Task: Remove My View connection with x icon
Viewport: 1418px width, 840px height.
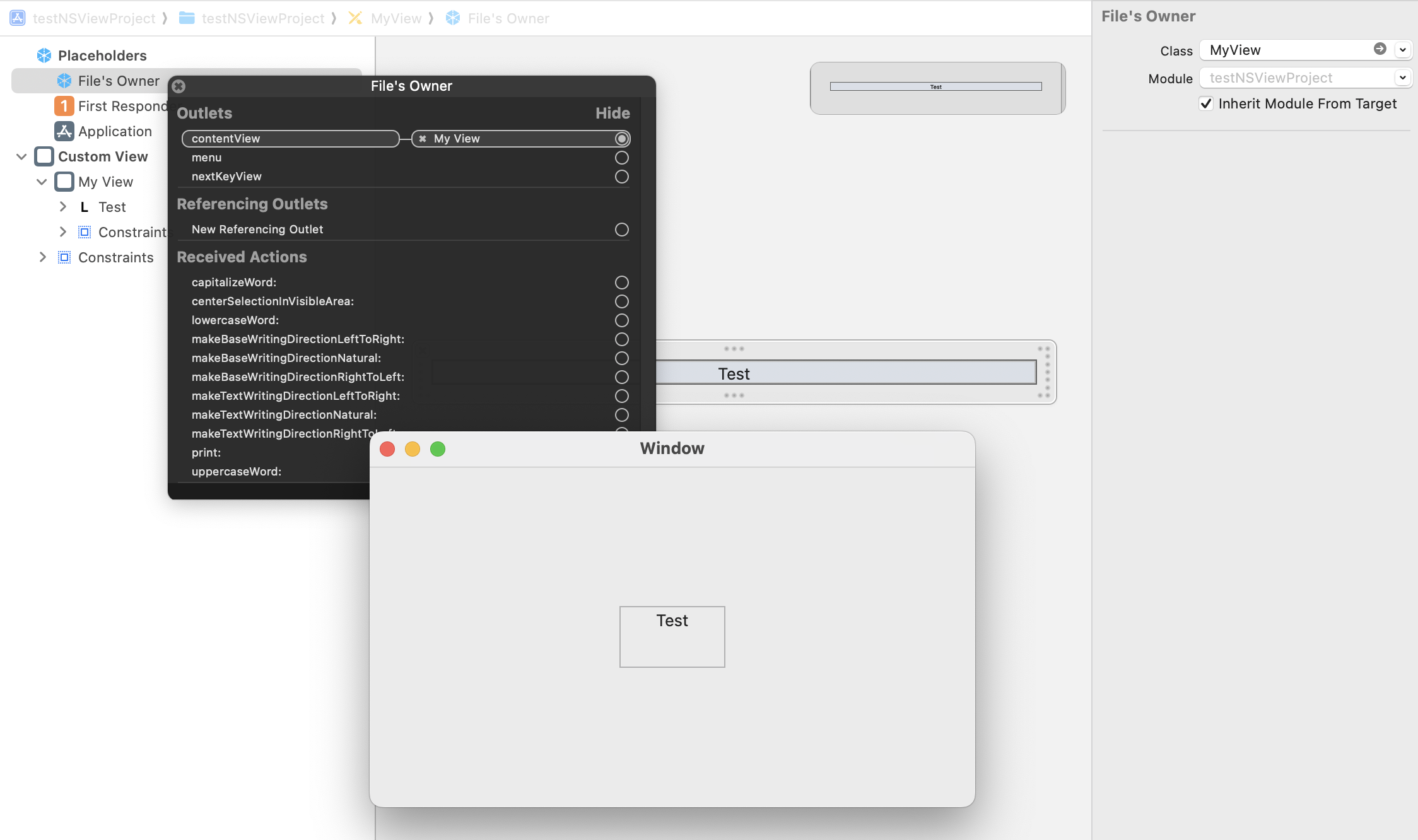Action: tap(423, 139)
